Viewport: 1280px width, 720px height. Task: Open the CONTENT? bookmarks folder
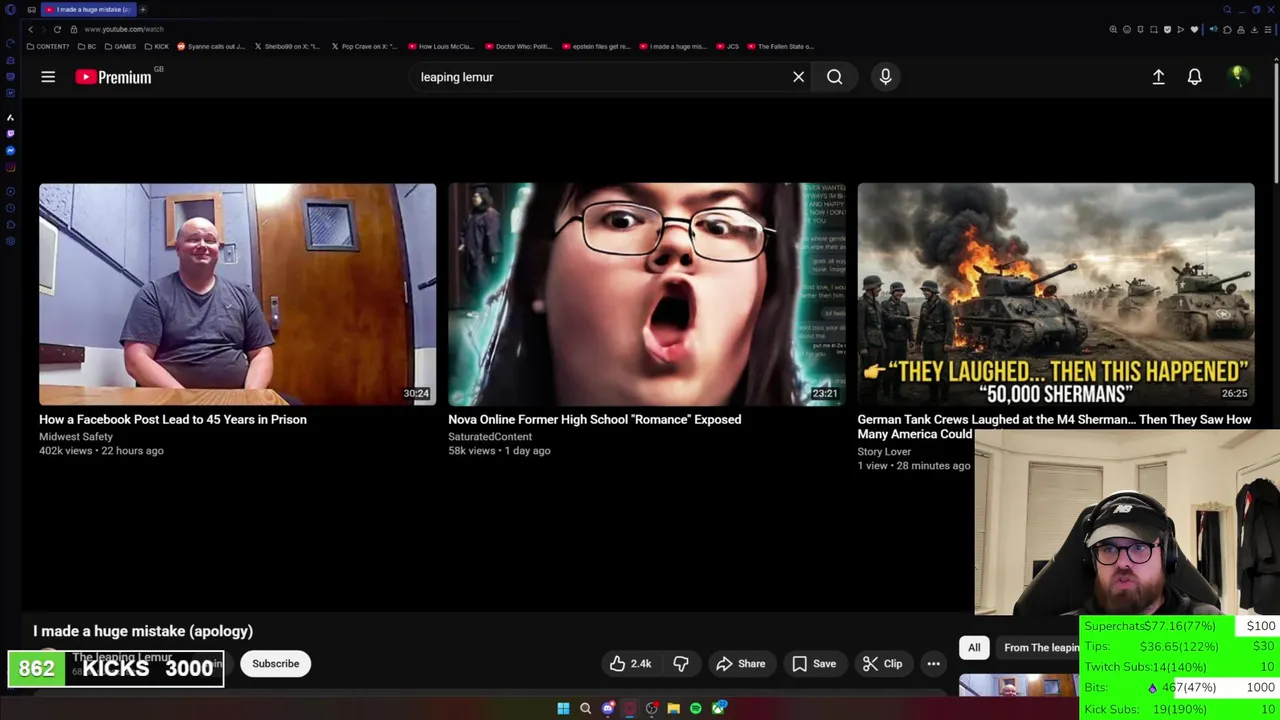[48, 46]
